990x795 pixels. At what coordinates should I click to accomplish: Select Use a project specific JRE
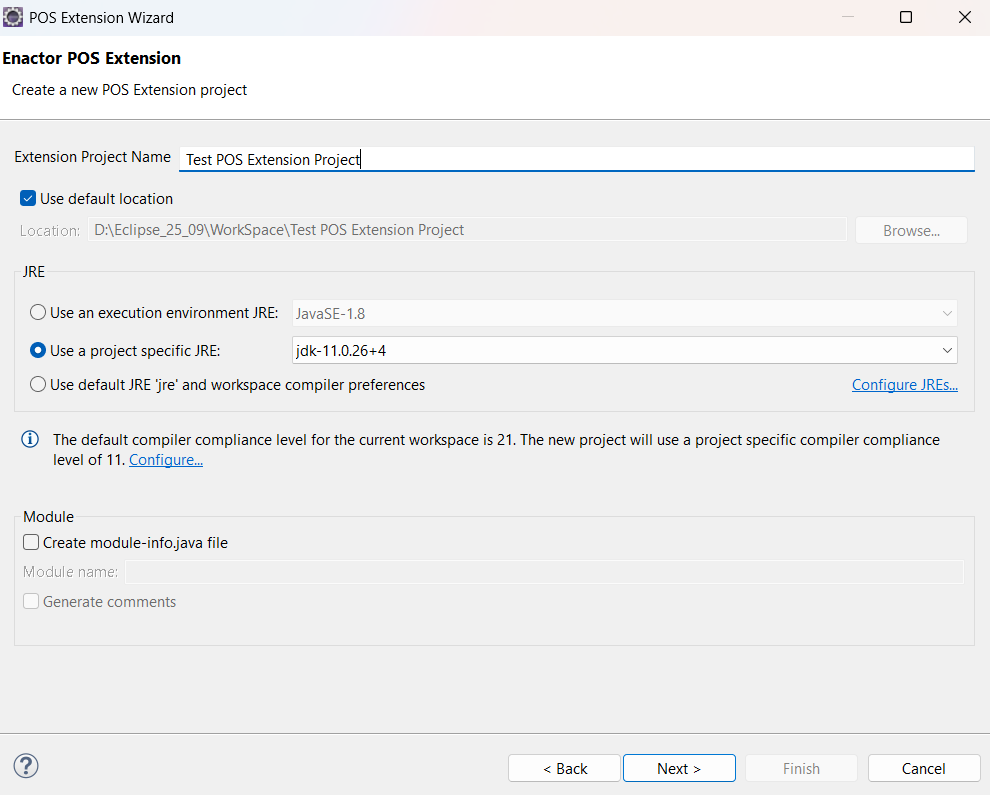tap(38, 350)
